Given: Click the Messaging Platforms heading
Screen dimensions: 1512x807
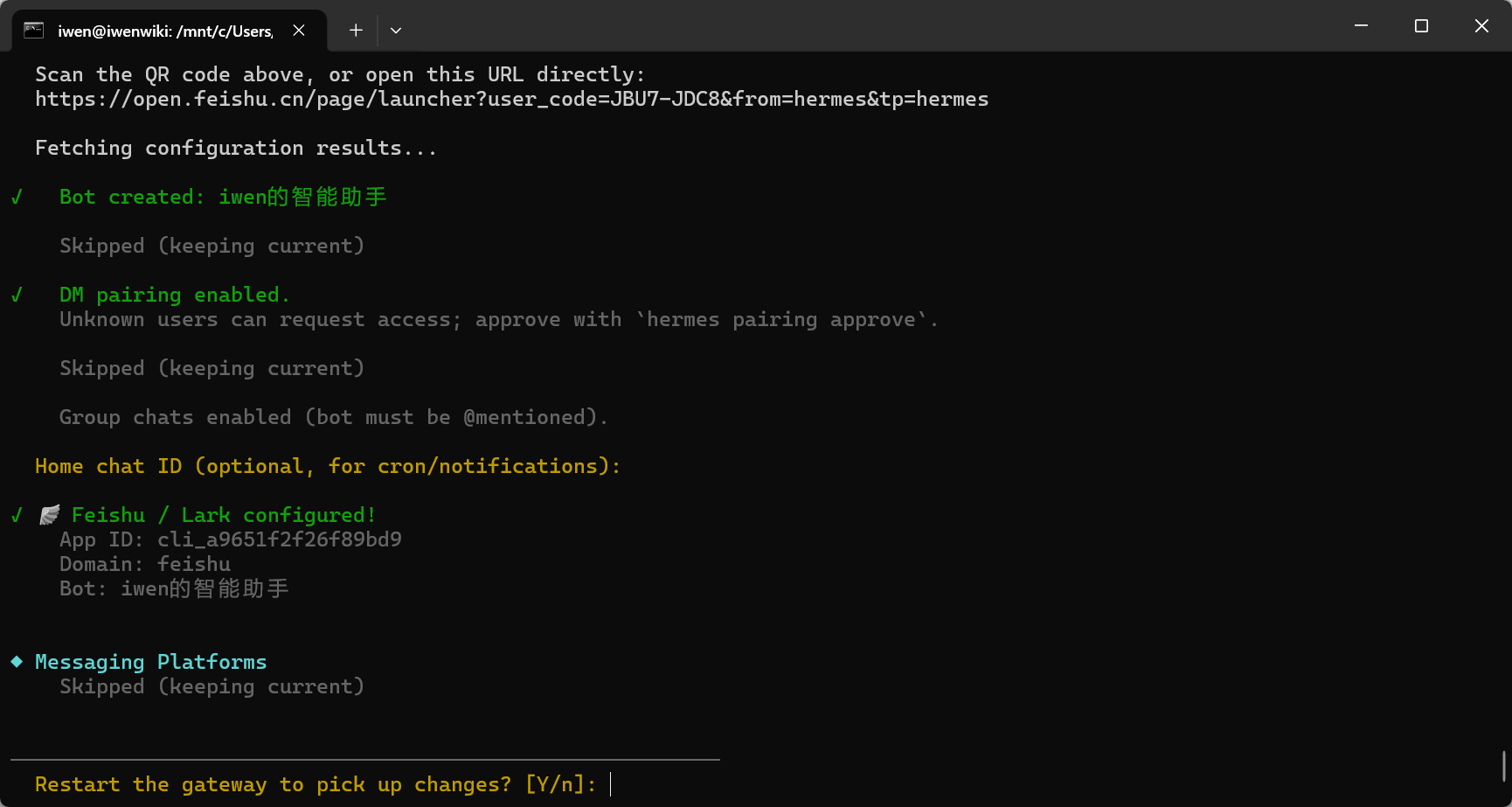Looking at the screenshot, I should pos(150,662).
